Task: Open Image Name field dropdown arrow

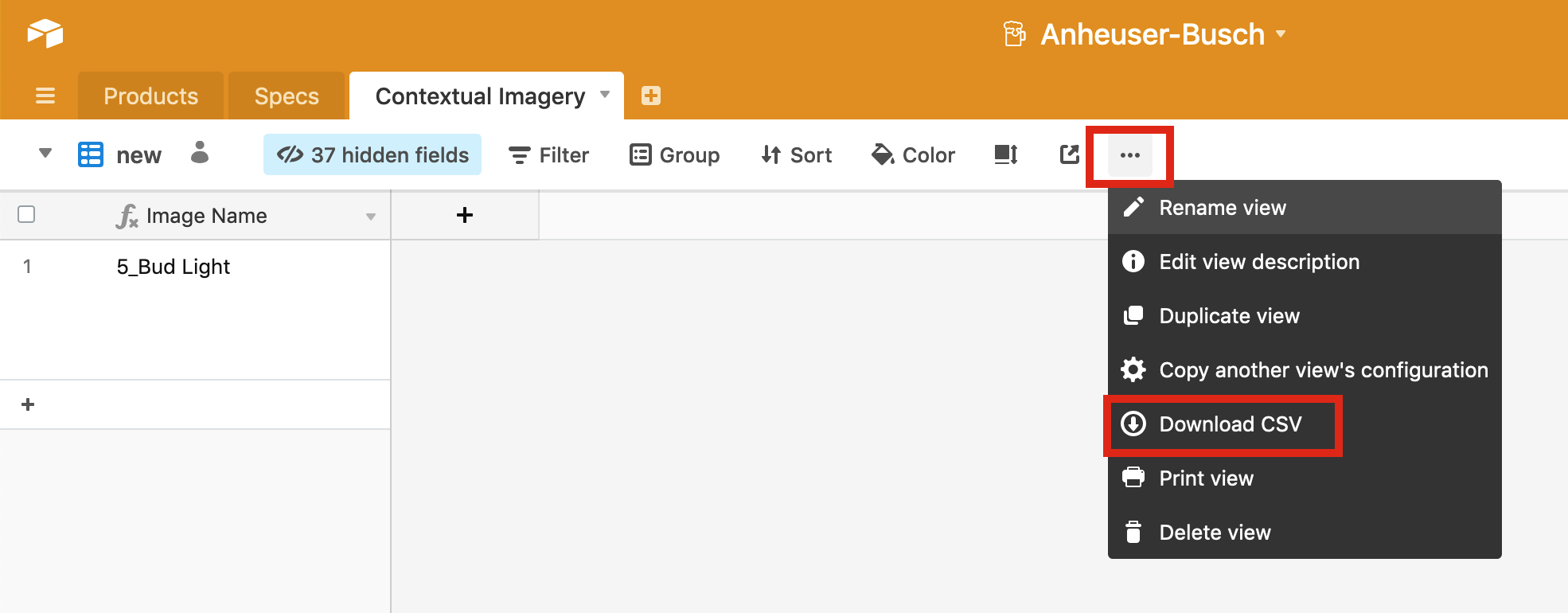Action: pyautogui.click(x=370, y=217)
